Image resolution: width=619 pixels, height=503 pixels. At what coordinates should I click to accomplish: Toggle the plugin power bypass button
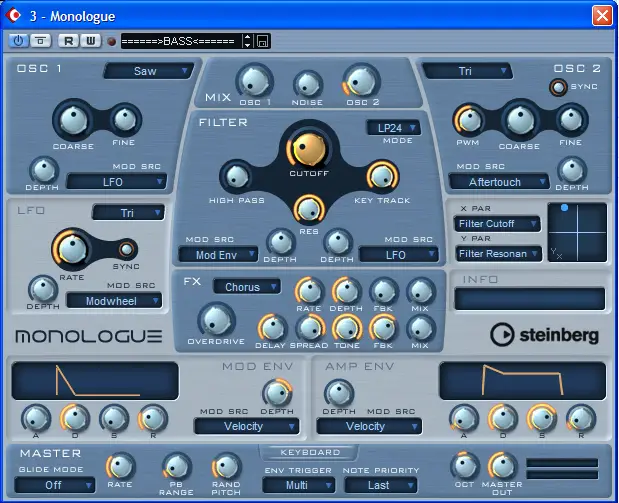[18, 41]
